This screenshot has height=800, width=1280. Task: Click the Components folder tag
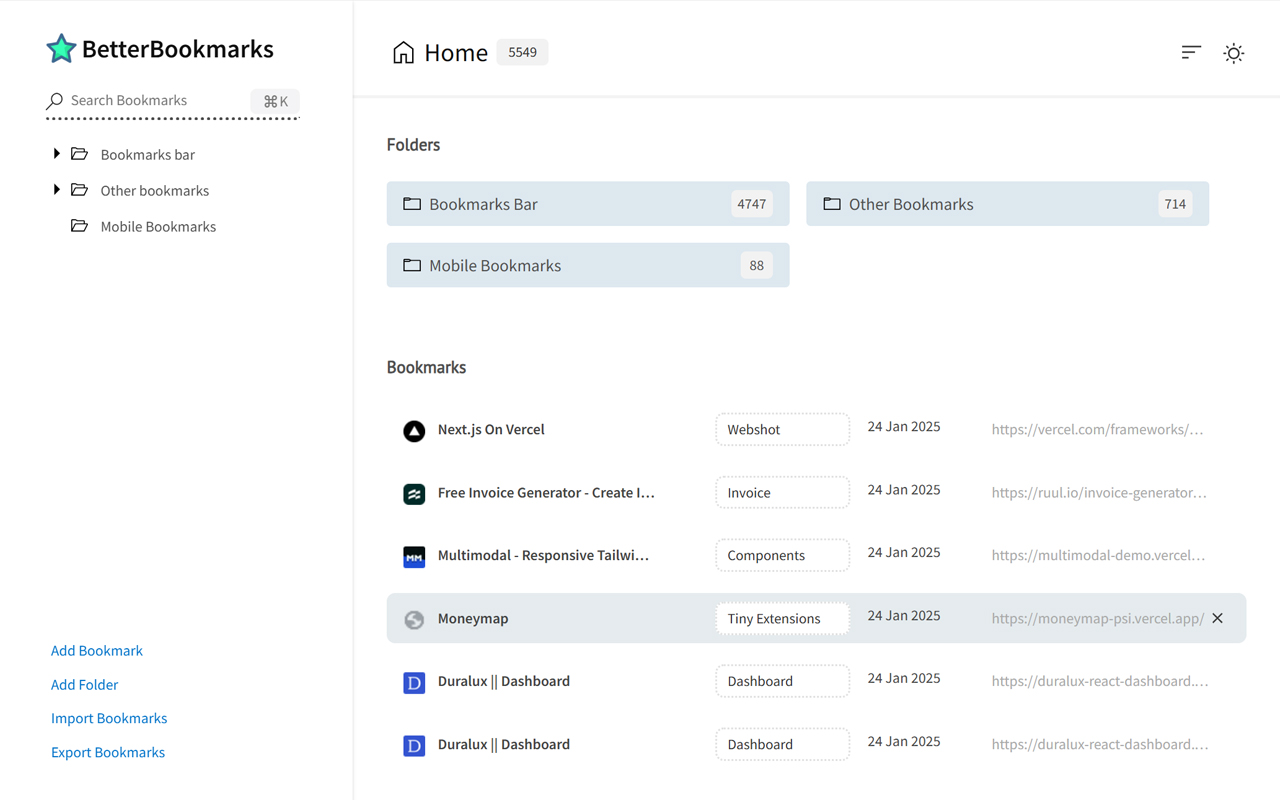pos(782,555)
